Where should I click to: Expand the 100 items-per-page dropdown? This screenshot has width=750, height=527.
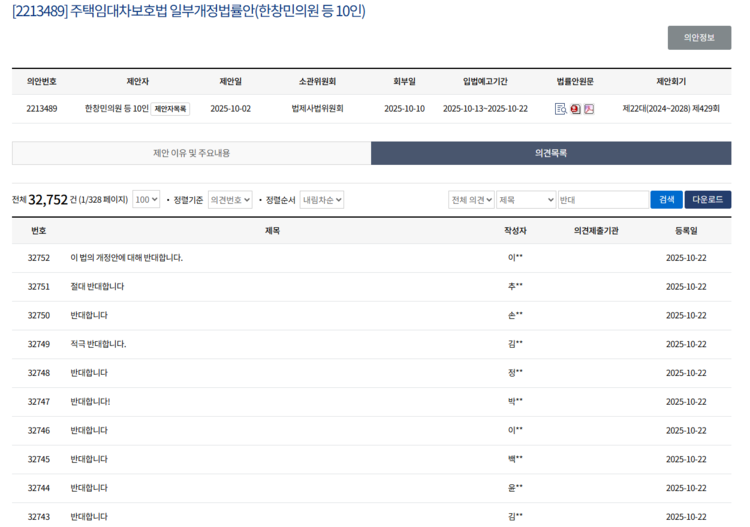(x=146, y=200)
